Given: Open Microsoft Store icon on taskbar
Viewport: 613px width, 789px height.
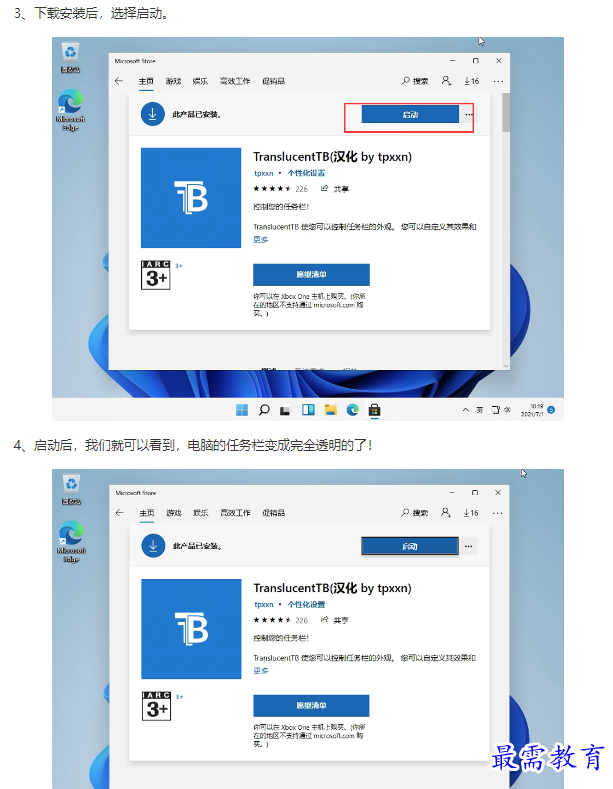Looking at the screenshot, I should [374, 411].
